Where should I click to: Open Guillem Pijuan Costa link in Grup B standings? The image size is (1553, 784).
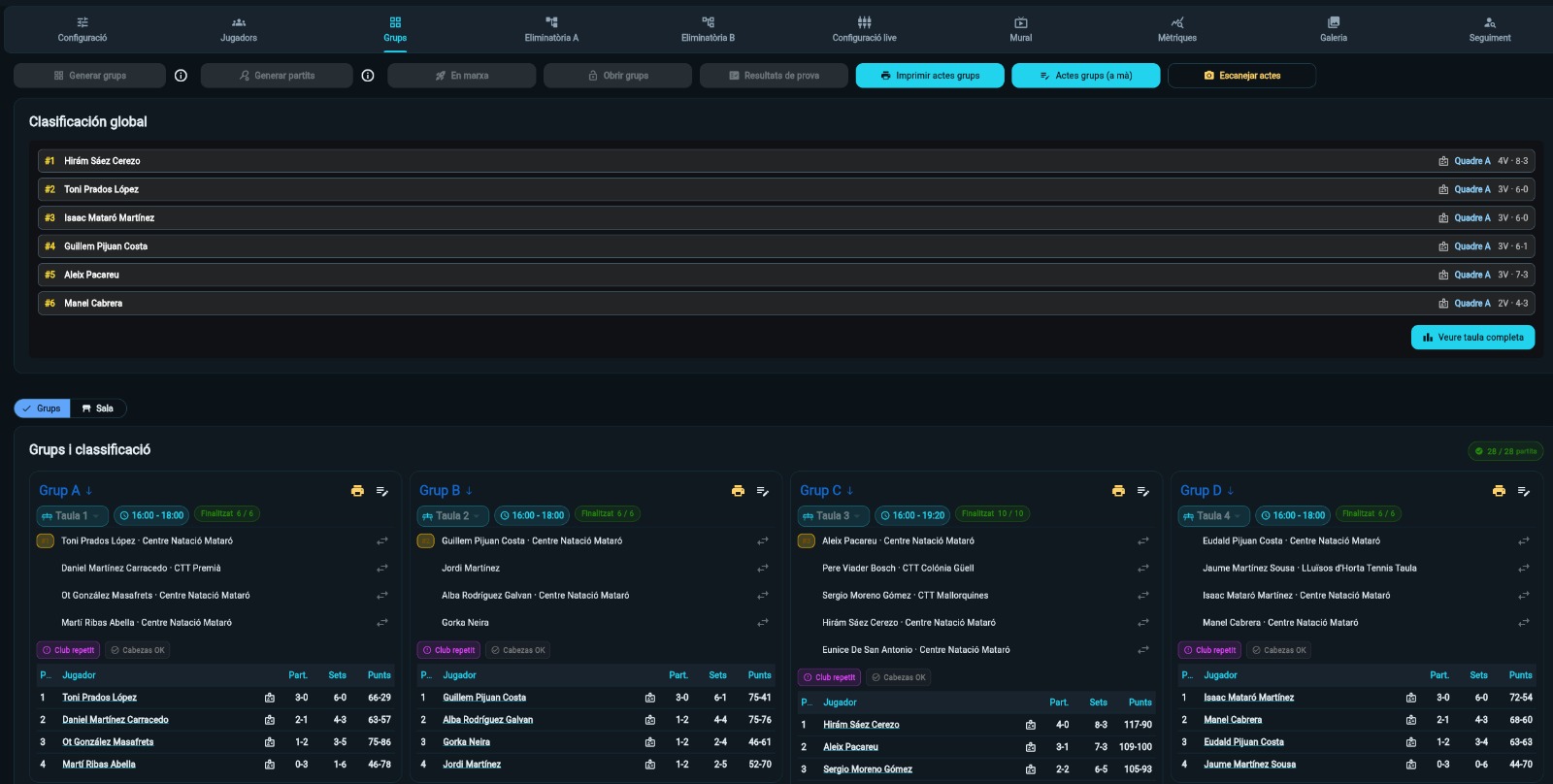484,698
